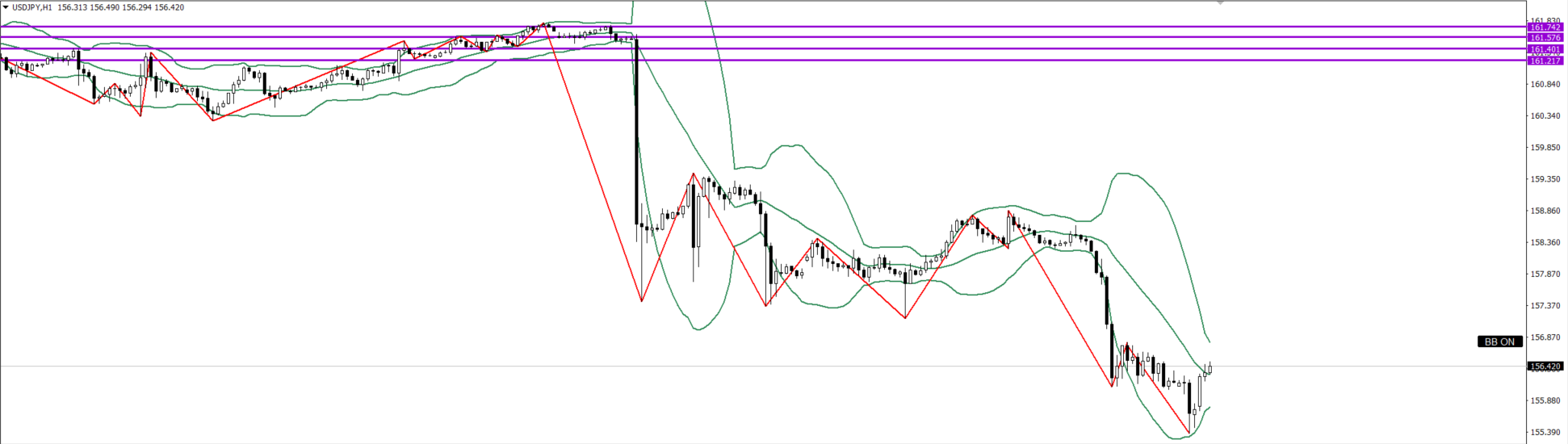Click the 159.850 mark on price axis
This screenshot has width=1568, height=444.
click(1545, 148)
